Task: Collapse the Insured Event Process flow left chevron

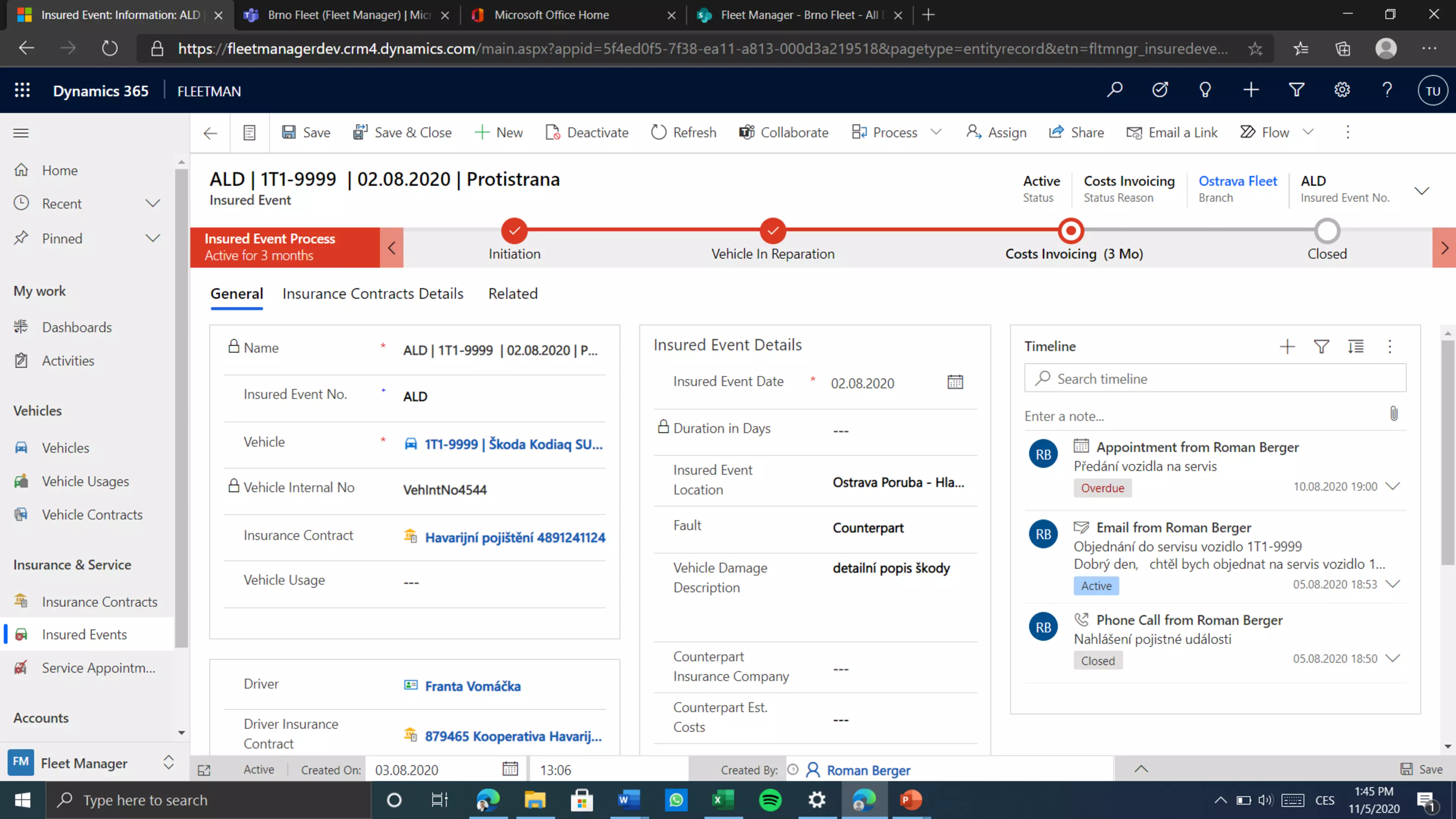Action: tap(392, 248)
